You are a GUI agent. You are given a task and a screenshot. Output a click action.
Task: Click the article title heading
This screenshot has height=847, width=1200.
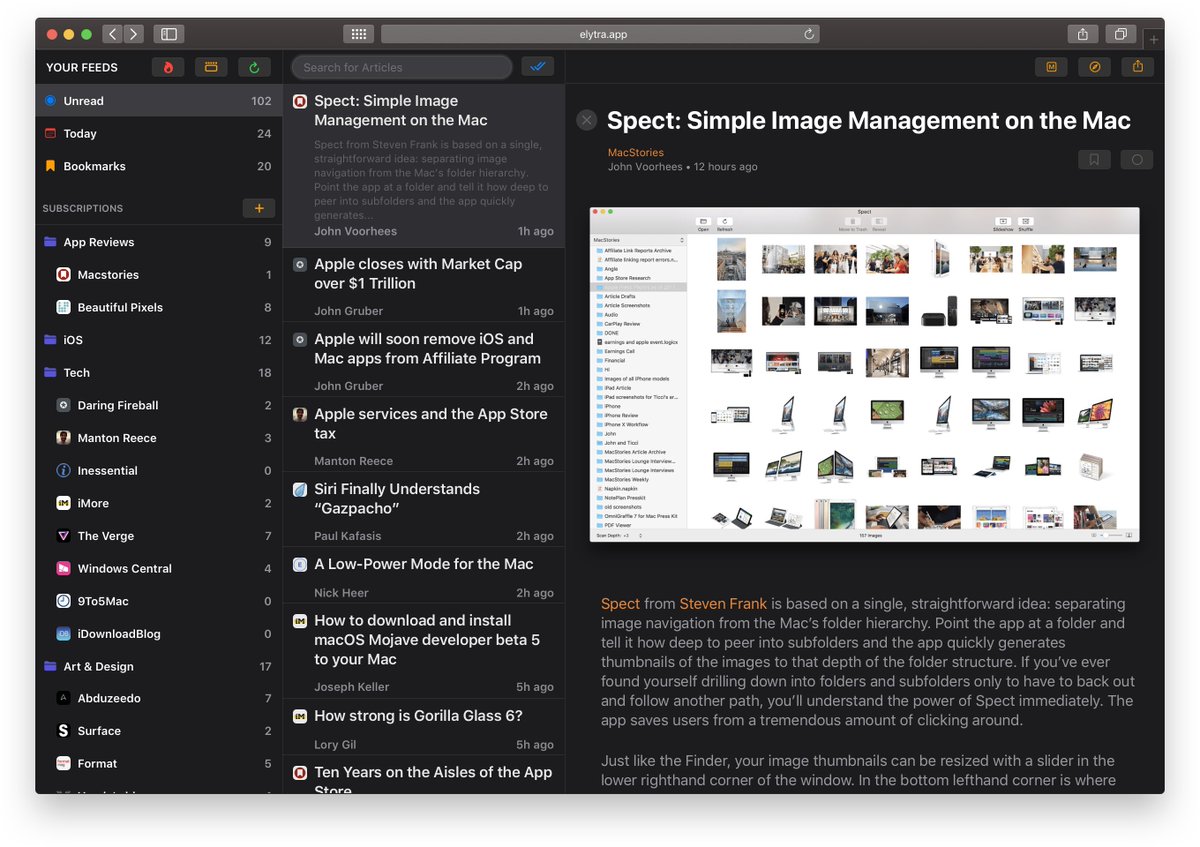click(x=868, y=121)
